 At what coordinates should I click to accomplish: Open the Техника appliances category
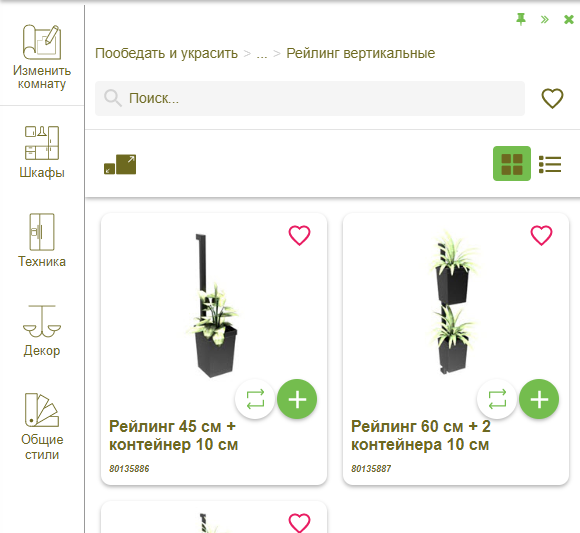[42, 240]
